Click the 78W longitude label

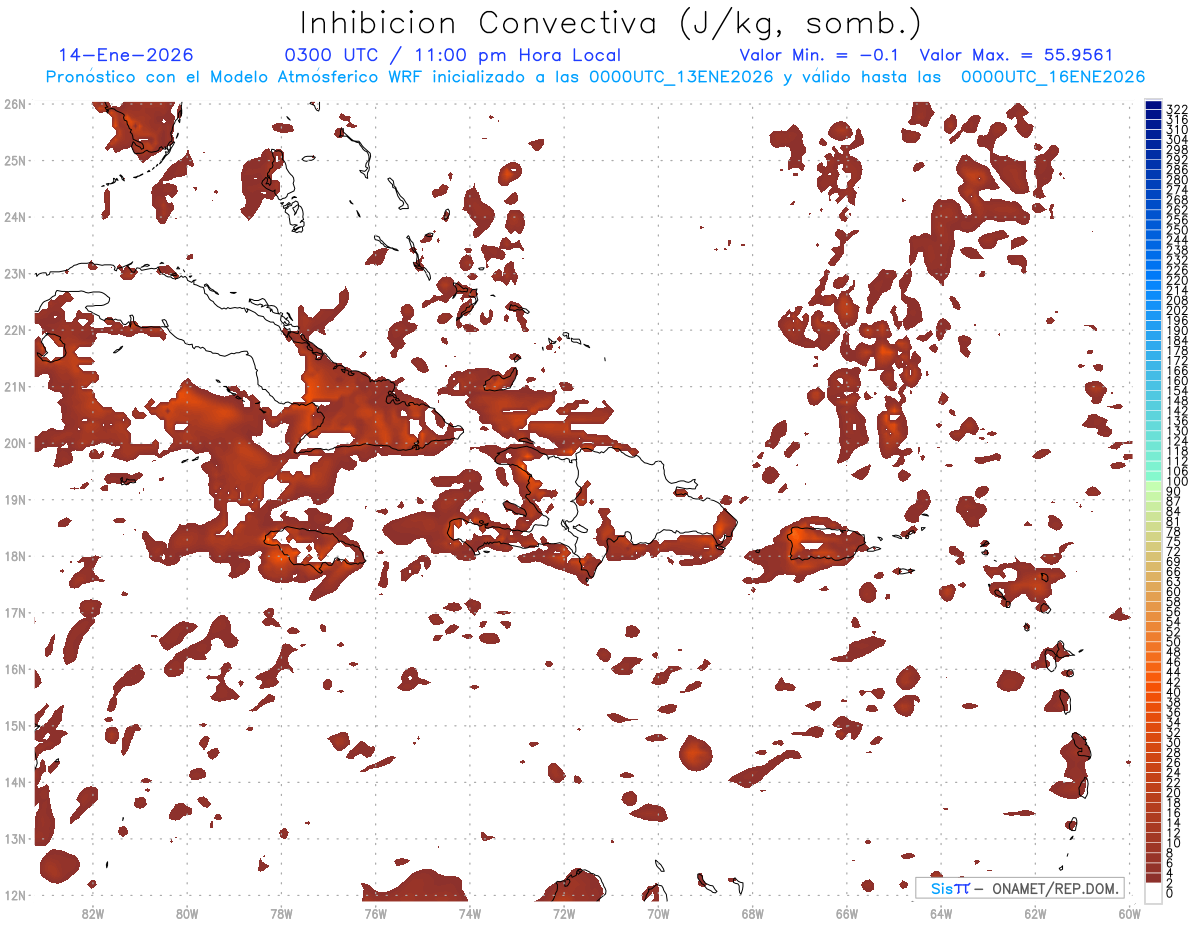tap(281, 912)
